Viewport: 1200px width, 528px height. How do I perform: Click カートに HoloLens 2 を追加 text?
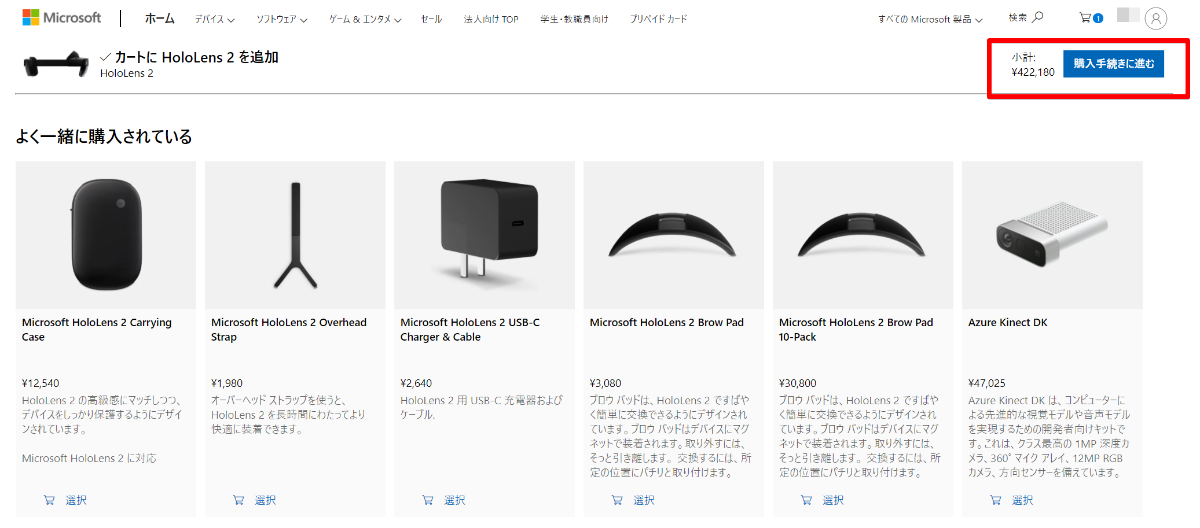pyautogui.click(x=196, y=57)
